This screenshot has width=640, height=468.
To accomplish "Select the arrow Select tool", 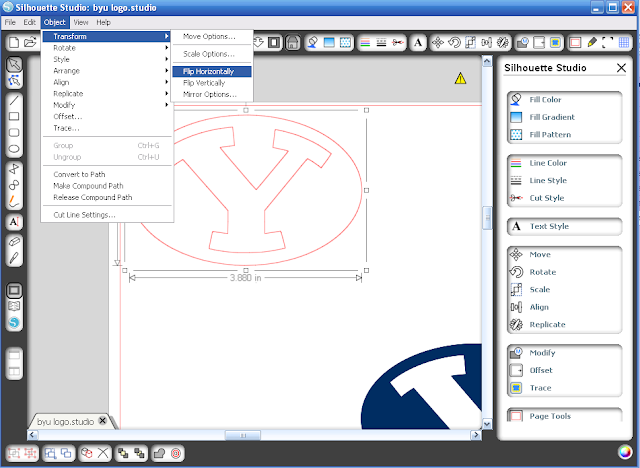I will click(x=14, y=64).
